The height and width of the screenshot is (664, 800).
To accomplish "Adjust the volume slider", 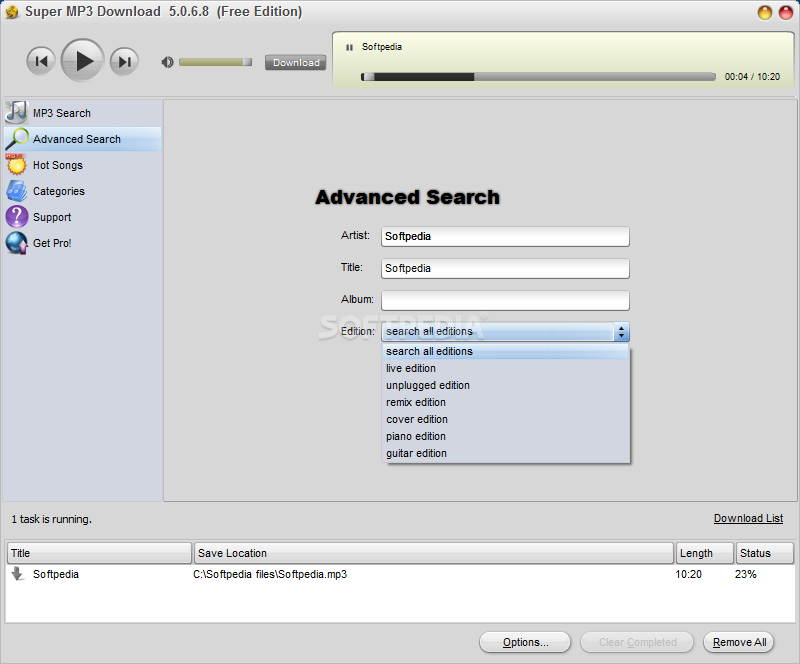I will (215, 62).
